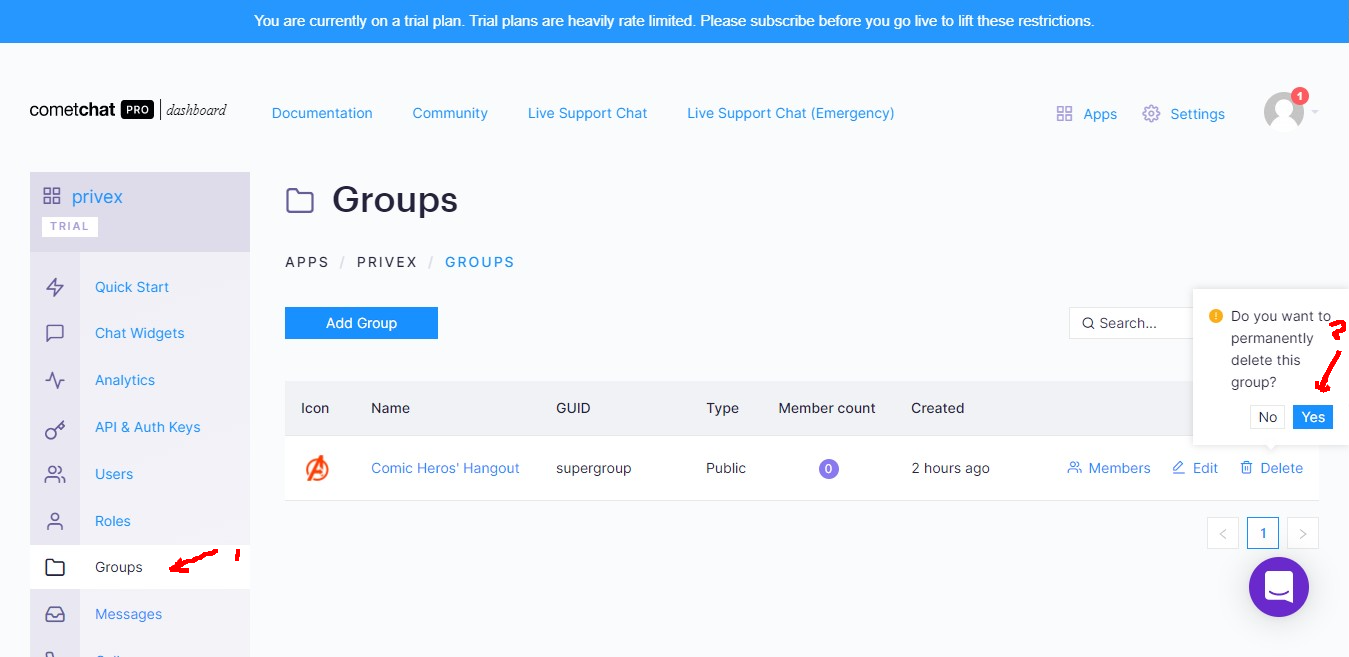
Task: Go to the next page arrow
Action: (1303, 533)
